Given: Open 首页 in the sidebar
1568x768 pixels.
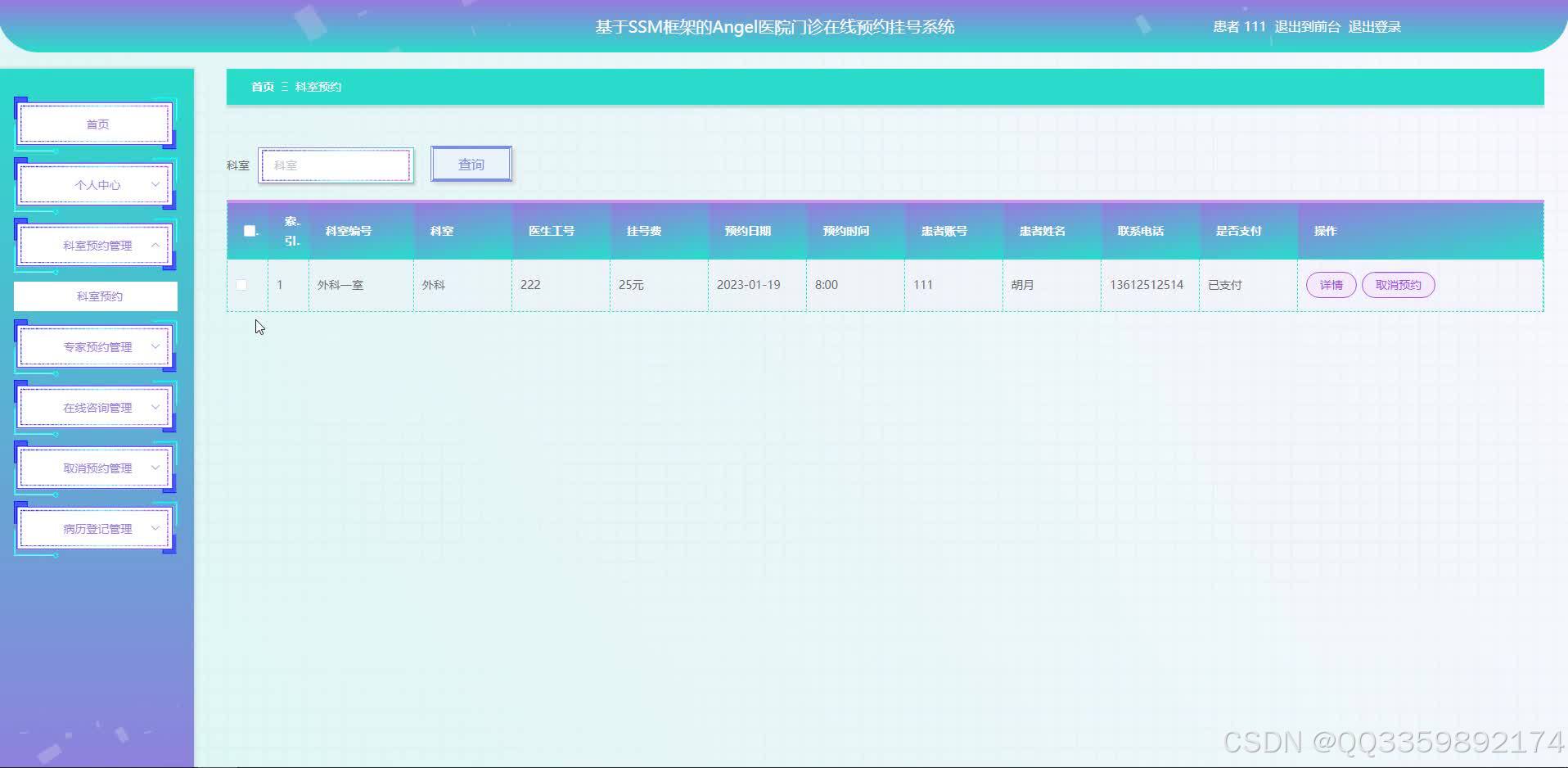Looking at the screenshot, I should (95, 124).
